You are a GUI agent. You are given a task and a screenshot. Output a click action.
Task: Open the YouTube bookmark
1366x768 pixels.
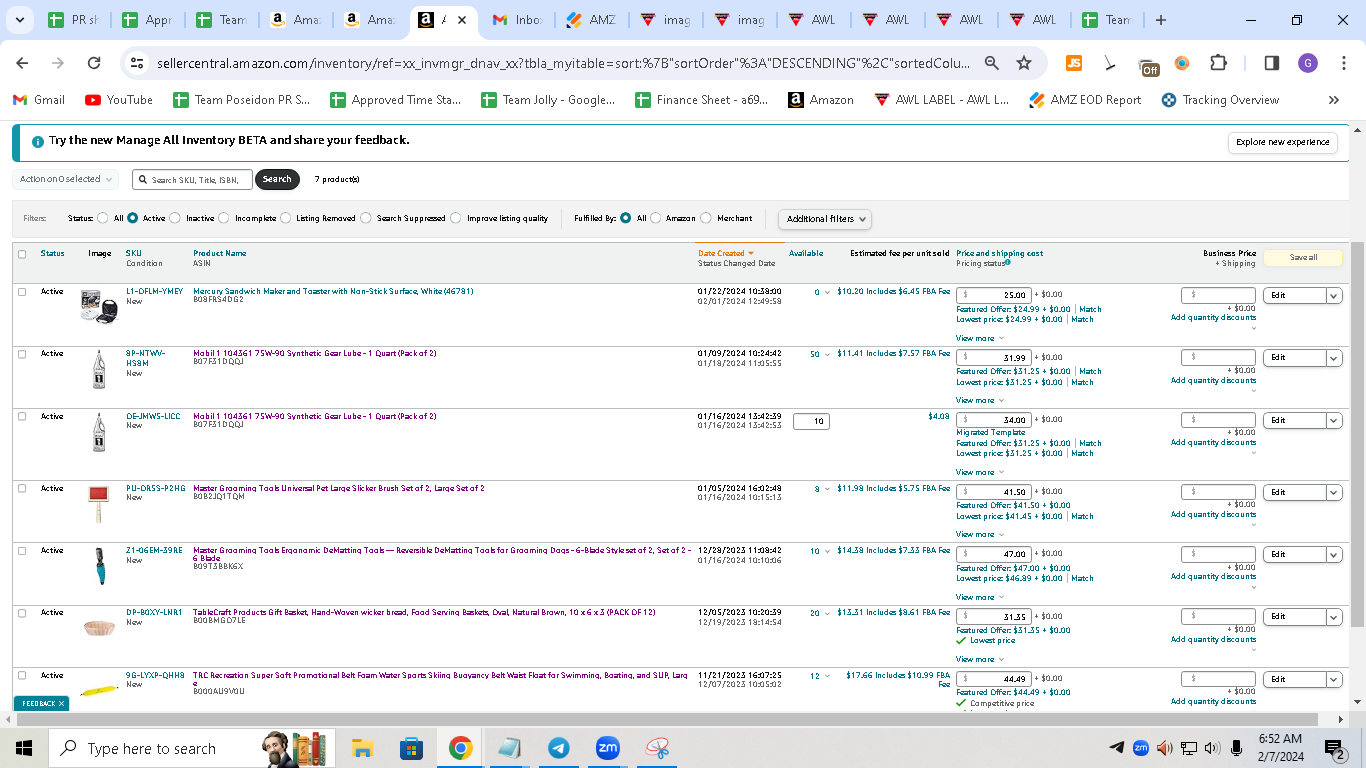pos(119,100)
